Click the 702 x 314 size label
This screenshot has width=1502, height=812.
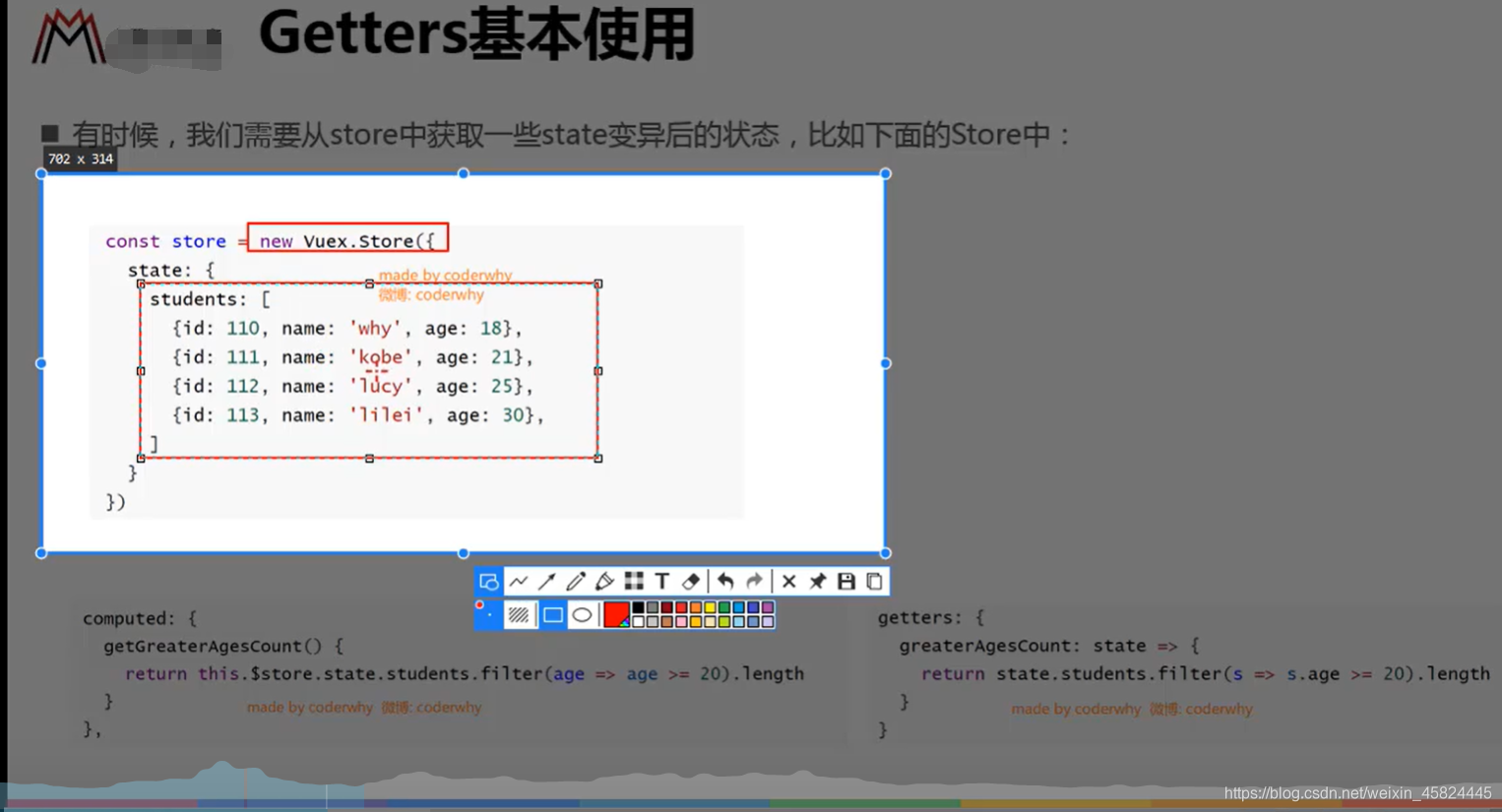[81, 158]
